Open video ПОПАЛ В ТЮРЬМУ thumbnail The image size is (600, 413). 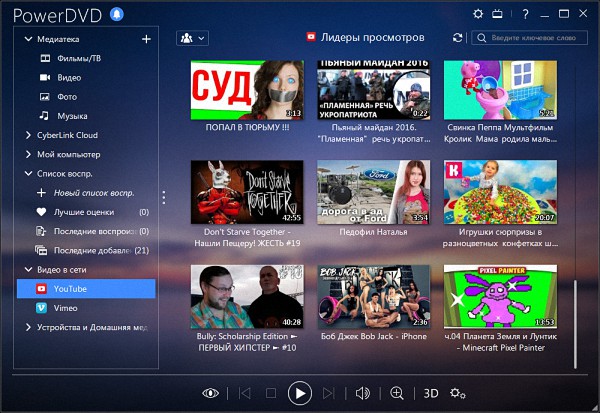coord(247,90)
